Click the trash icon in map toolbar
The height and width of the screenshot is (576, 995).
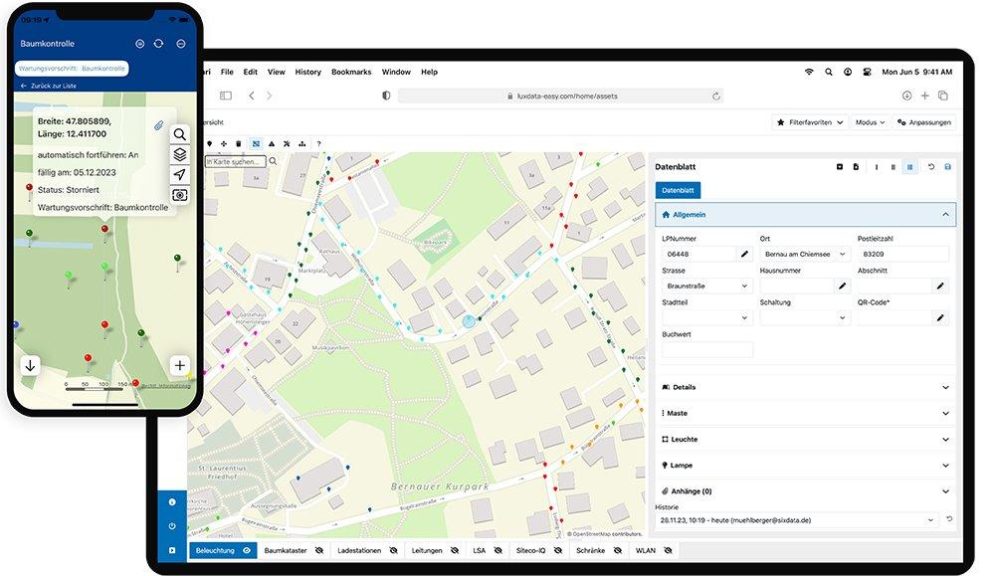coord(239,143)
